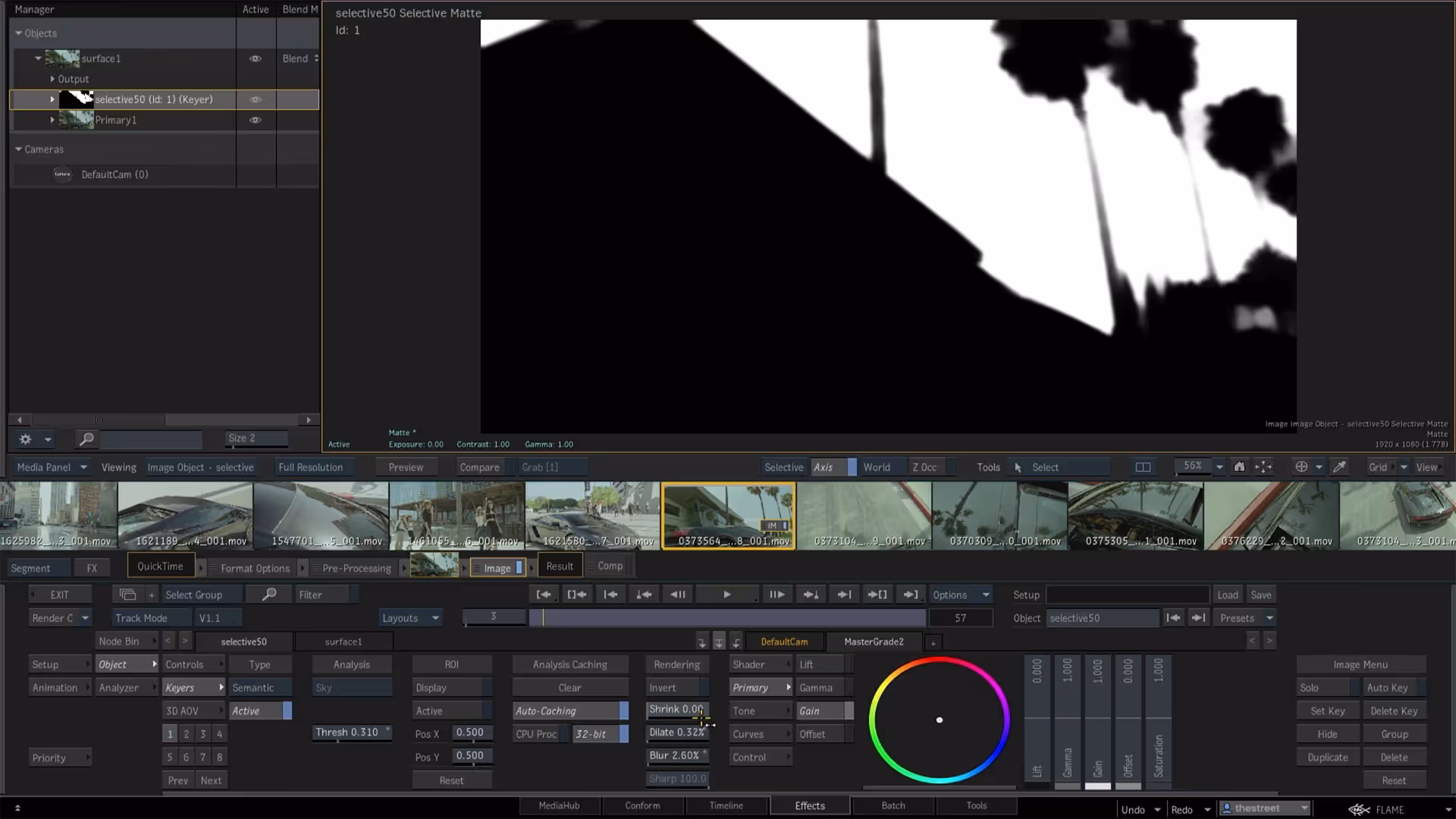Toggle visibility eye for selective50 keyer

tap(256, 99)
